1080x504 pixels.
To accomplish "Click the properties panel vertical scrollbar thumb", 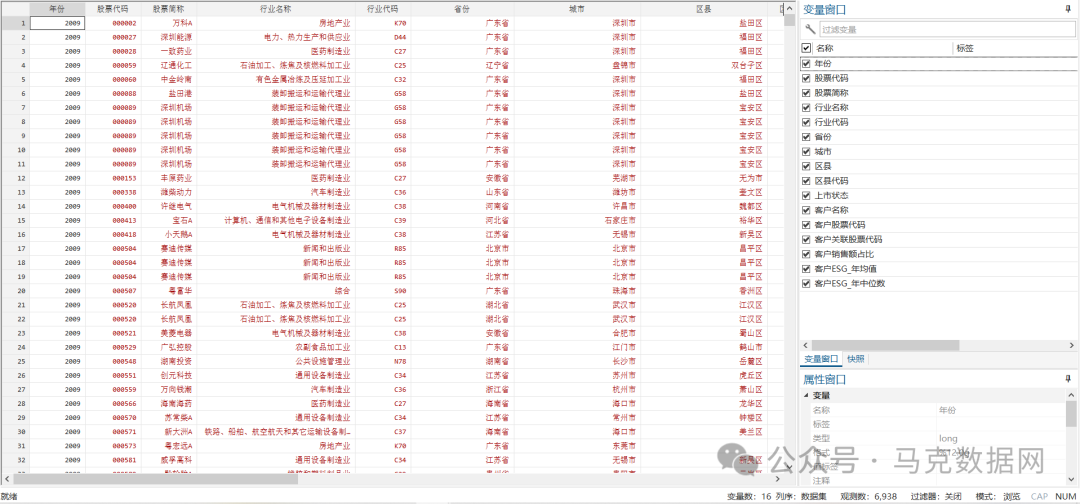I will point(1071,415).
